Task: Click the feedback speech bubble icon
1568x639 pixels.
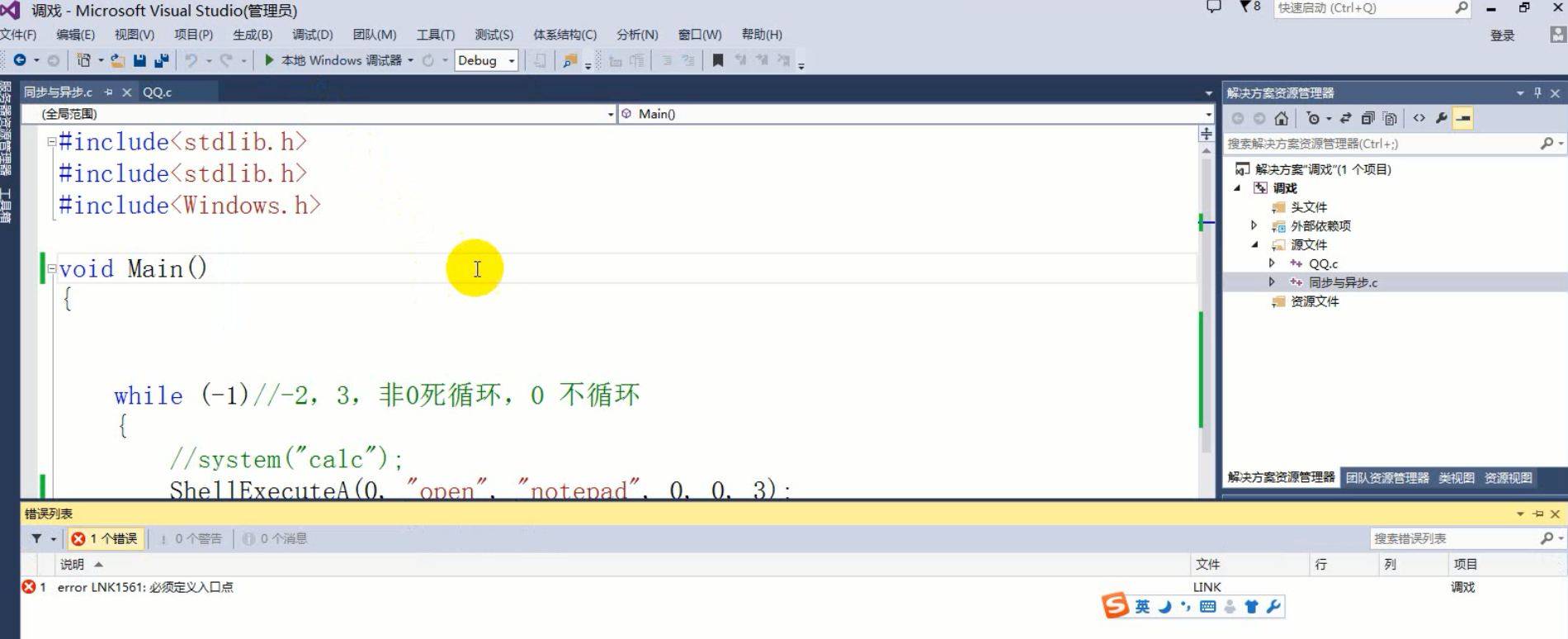Action: coord(1213,7)
